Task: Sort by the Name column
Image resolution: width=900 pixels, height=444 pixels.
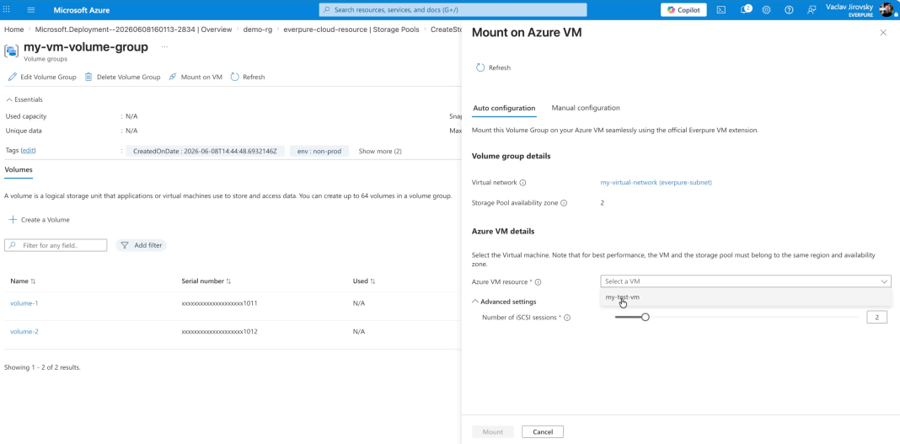Action: point(23,281)
